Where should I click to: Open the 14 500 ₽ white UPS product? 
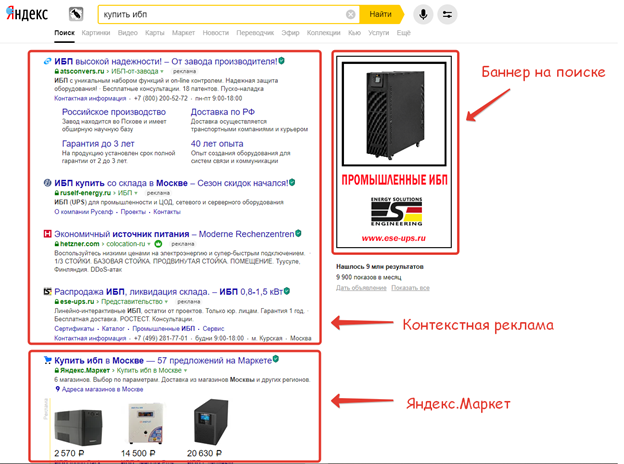[x=146, y=423]
